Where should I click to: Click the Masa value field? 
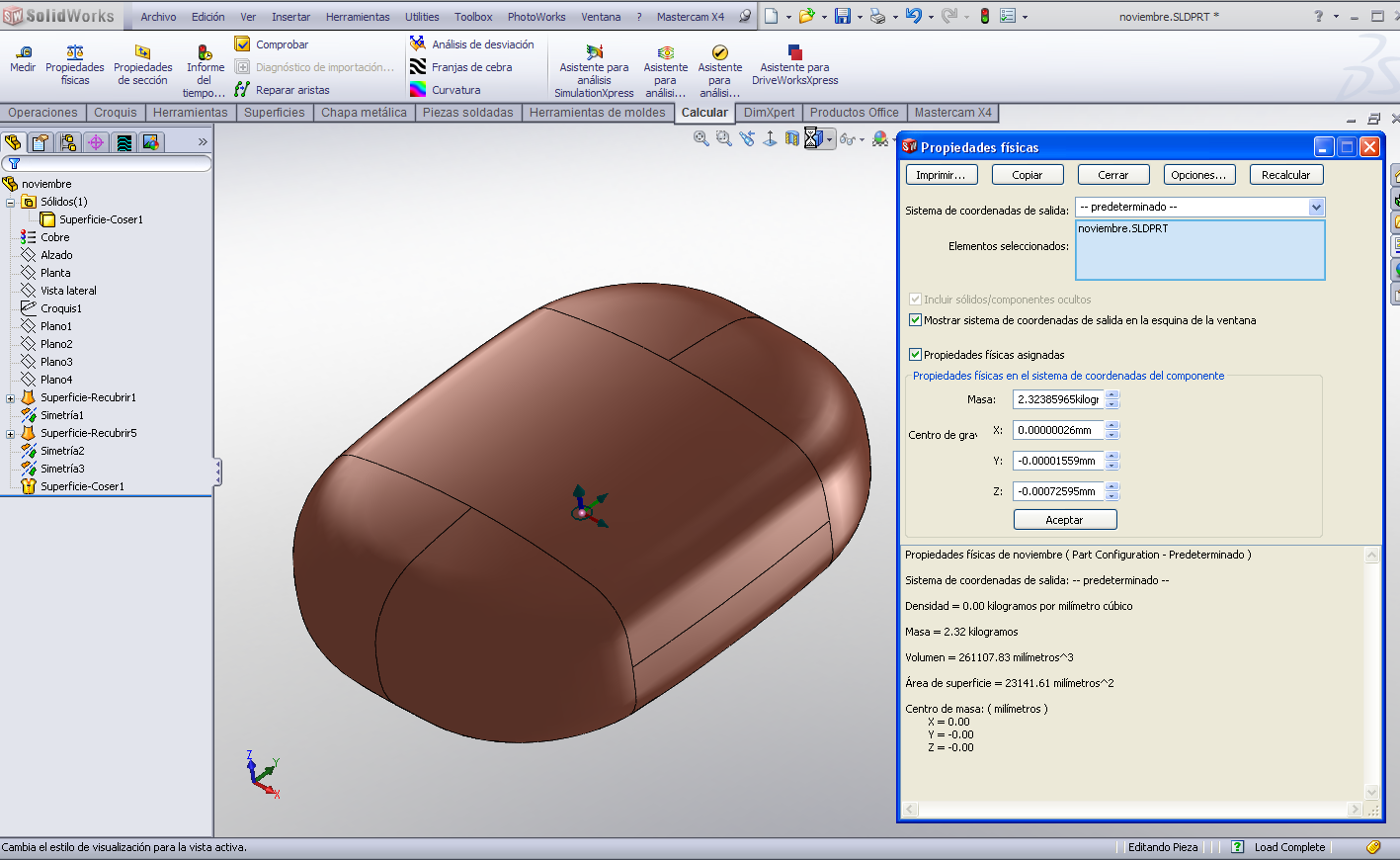point(1058,399)
